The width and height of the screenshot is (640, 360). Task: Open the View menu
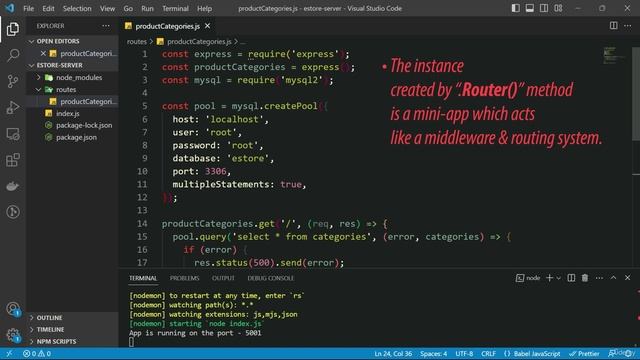click(107, 8)
